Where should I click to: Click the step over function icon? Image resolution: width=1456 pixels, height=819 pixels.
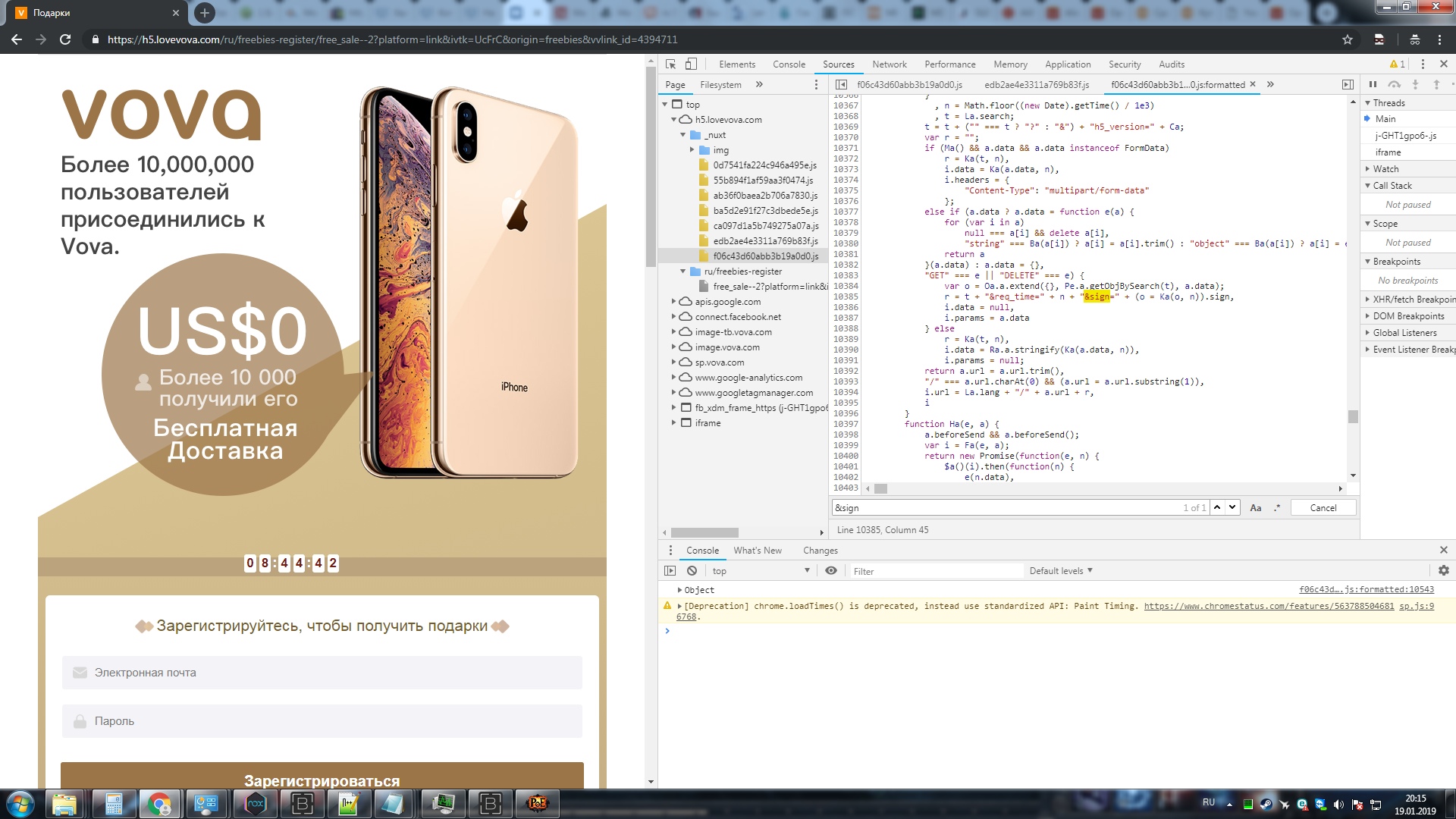(x=1394, y=85)
